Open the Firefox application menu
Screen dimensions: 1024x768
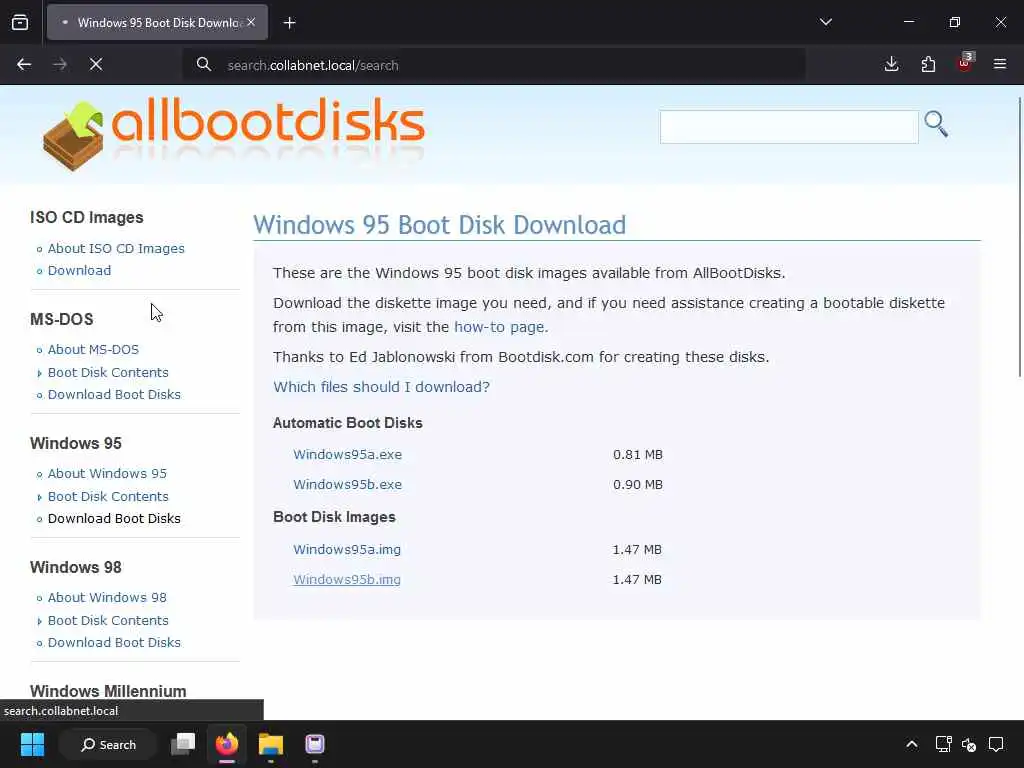(x=1000, y=64)
